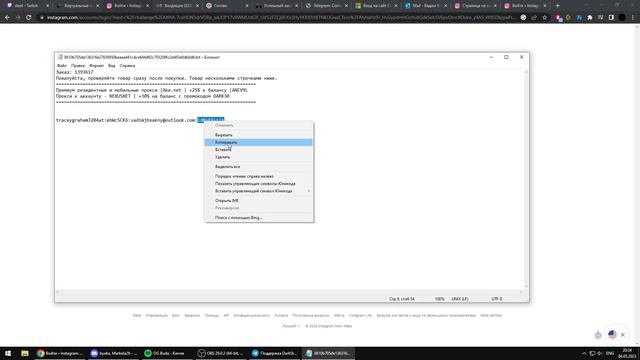This screenshot has height=360, width=640.
Task: Open Instagram language dropdown Русский
Action: 291,326
